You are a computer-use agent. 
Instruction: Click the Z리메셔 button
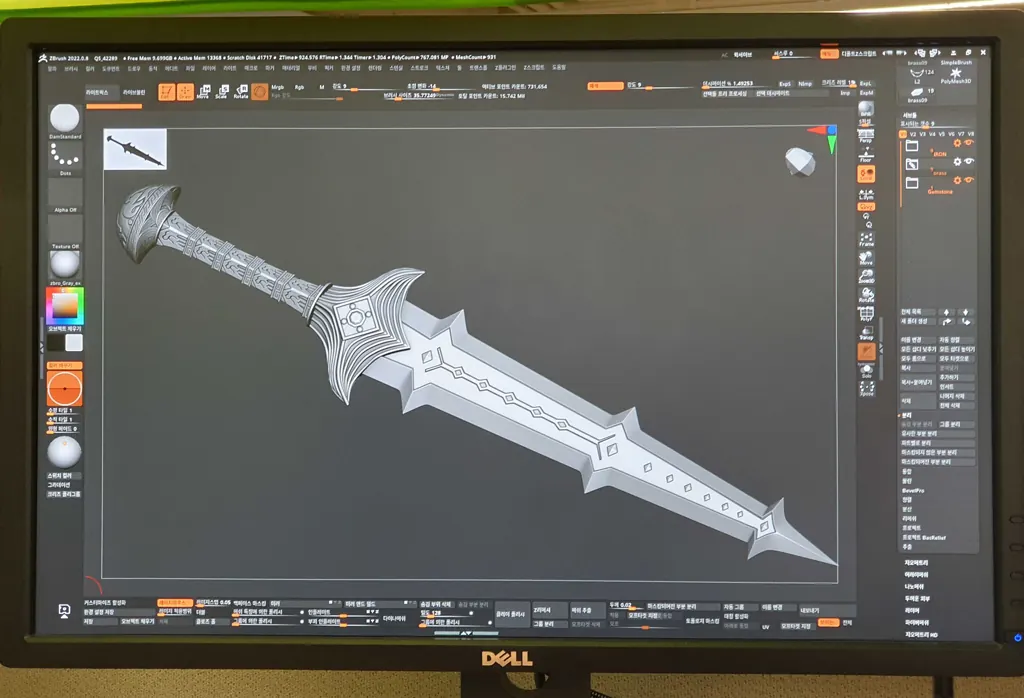coord(549,610)
